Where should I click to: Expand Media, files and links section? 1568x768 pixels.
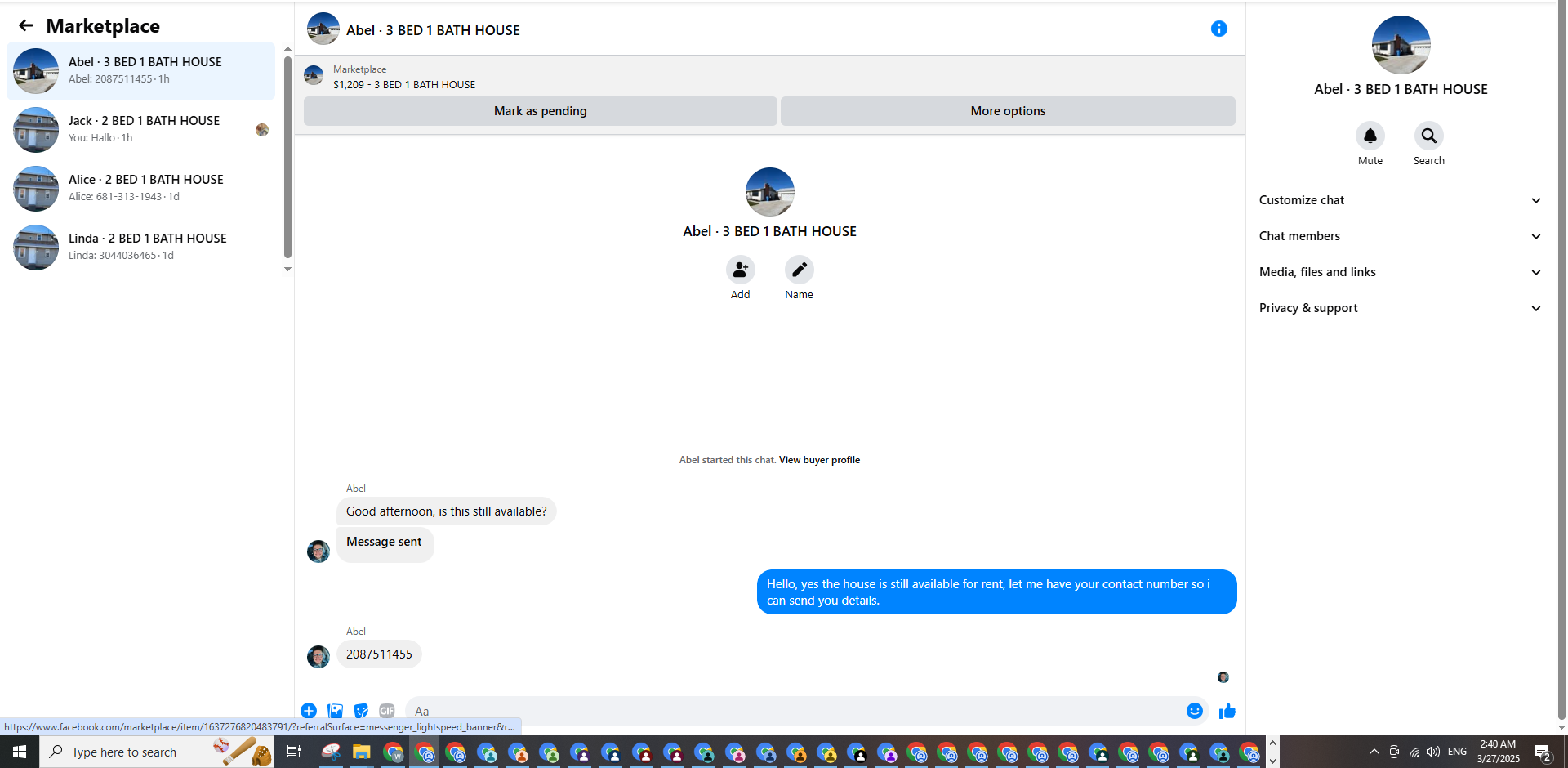(1401, 272)
